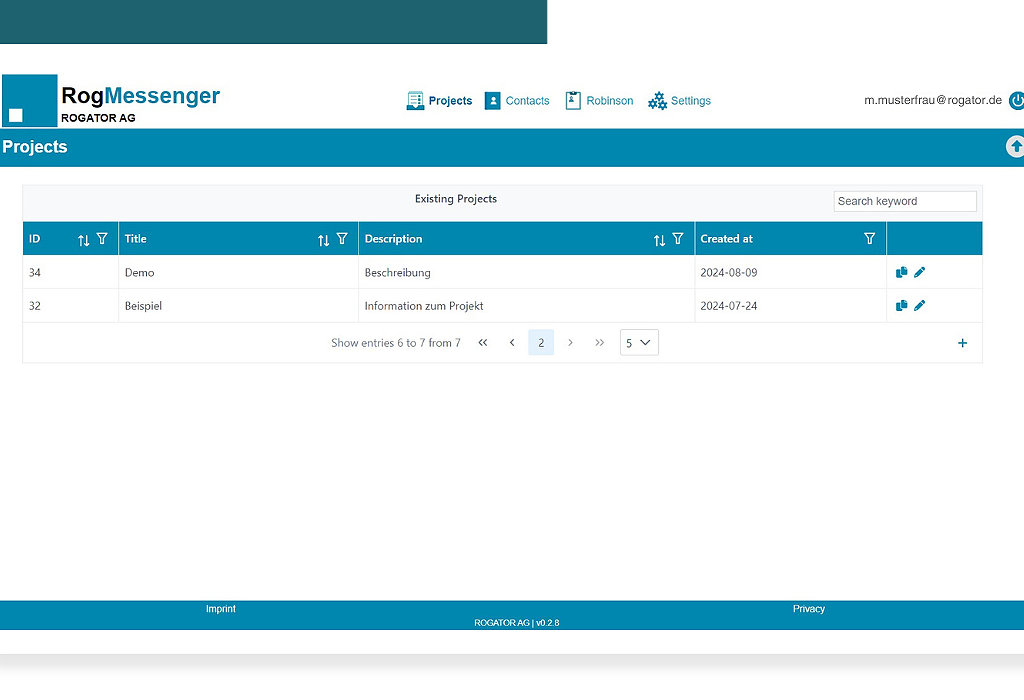Edit the Demo project with pencil icon
Viewport: 1024px width, 700px height.
(920, 272)
